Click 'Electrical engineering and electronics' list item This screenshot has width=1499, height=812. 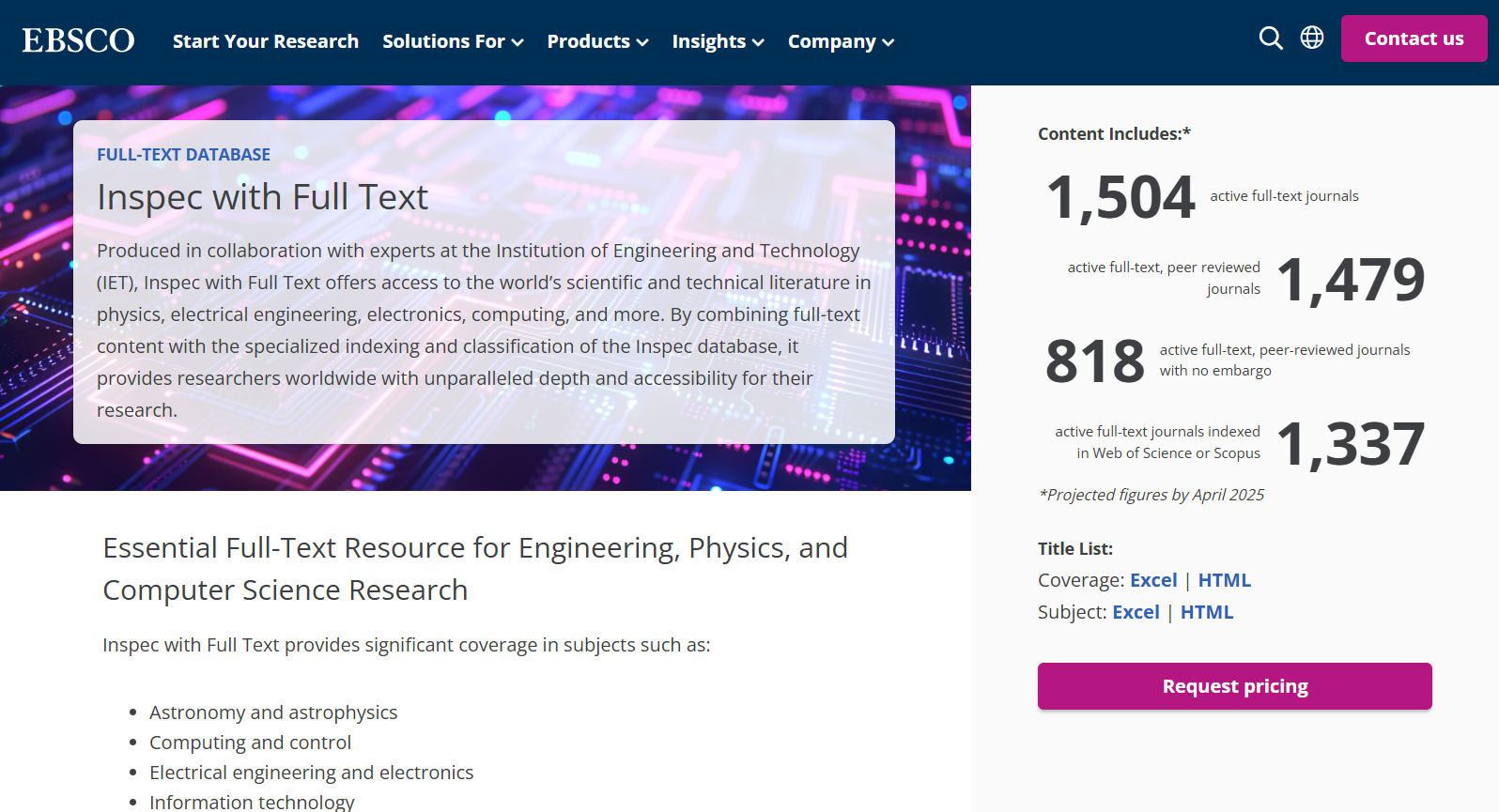pyautogui.click(x=312, y=773)
